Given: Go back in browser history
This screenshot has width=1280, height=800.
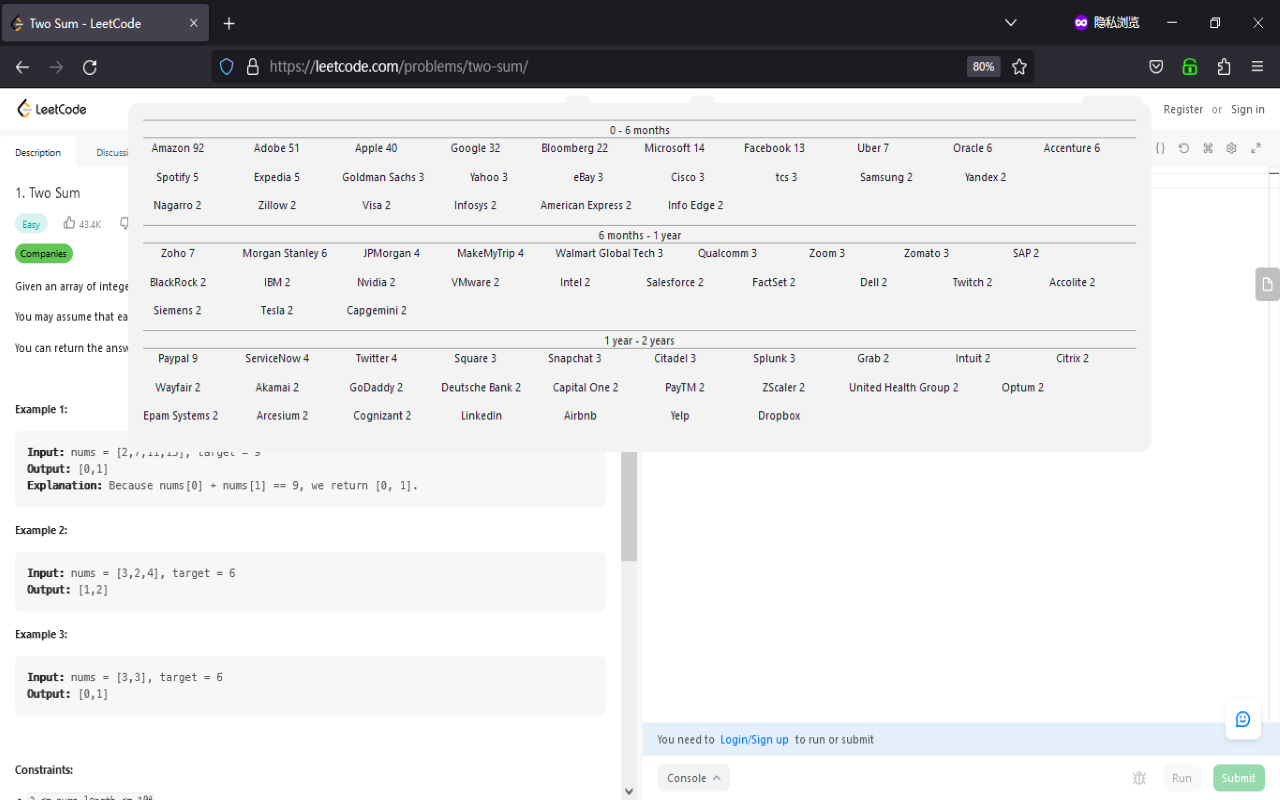Looking at the screenshot, I should coord(22,67).
